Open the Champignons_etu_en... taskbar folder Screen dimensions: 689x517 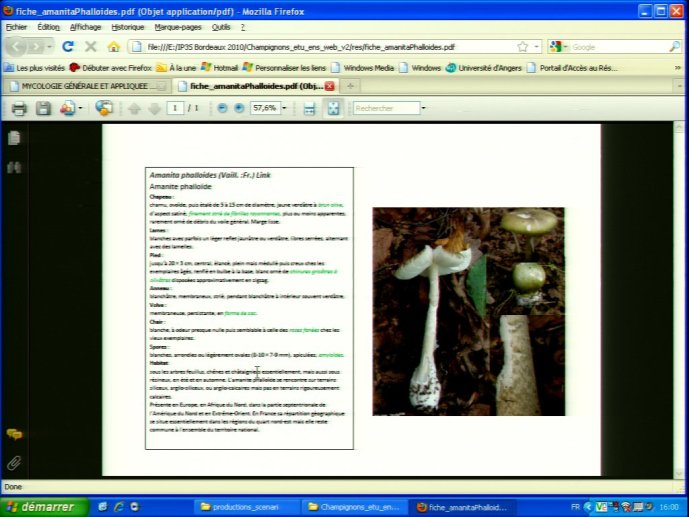354,507
